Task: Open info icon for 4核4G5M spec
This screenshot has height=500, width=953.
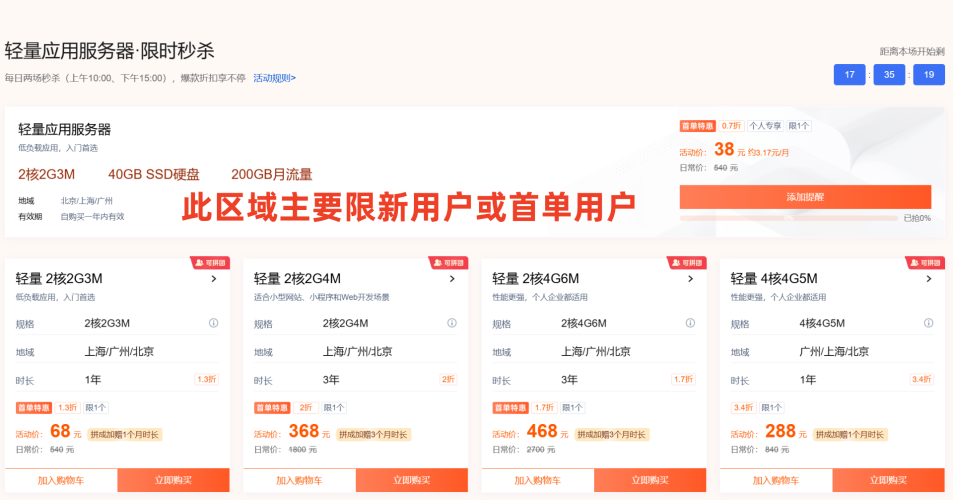Action: [928, 323]
